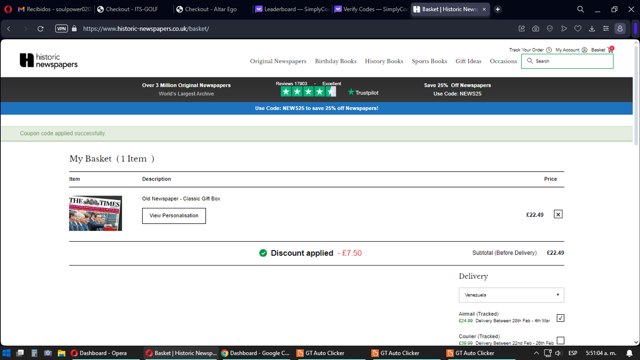
Task: Open Dashboard - Google Chrome taskbar window
Action: pos(256,353)
